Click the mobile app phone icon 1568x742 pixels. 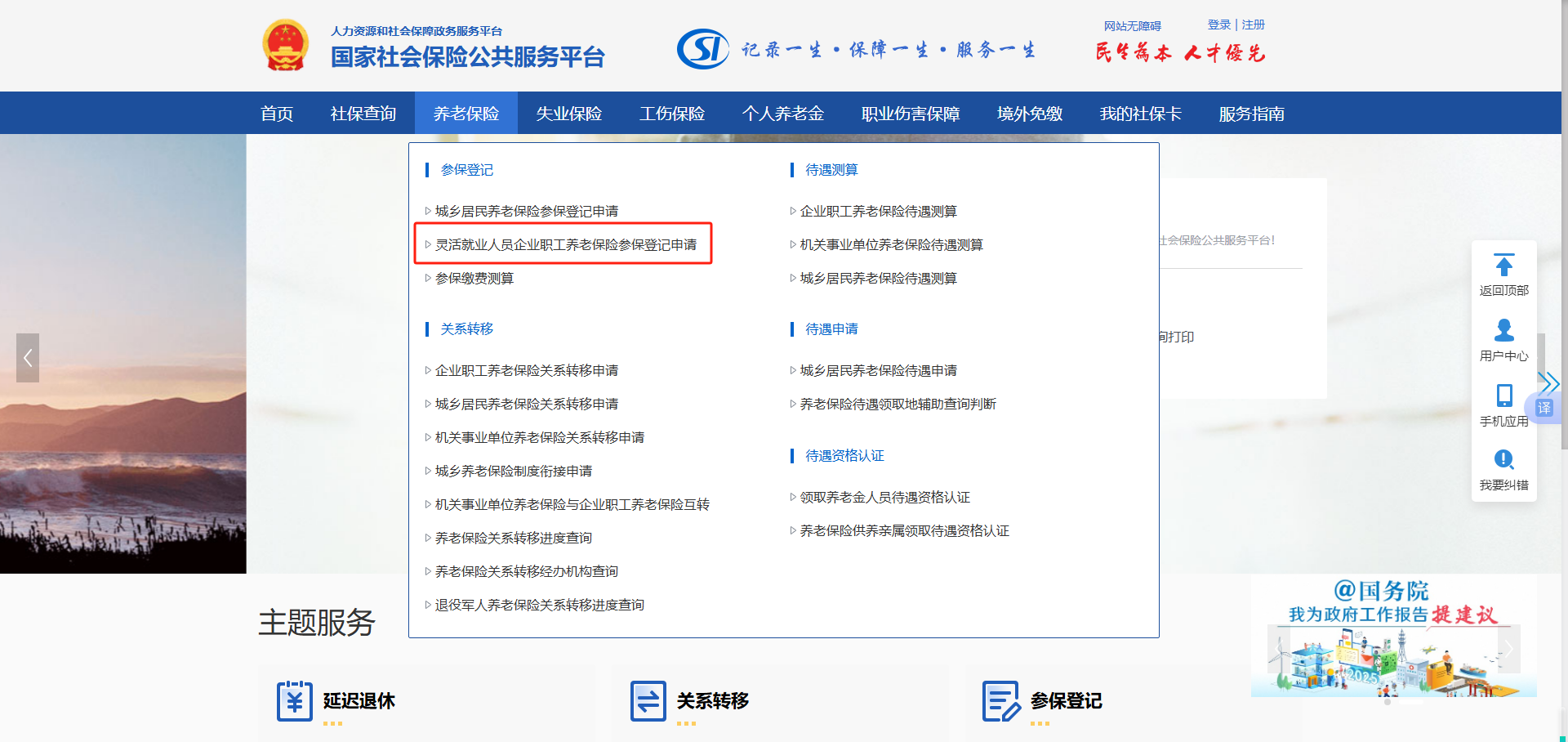1503,396
